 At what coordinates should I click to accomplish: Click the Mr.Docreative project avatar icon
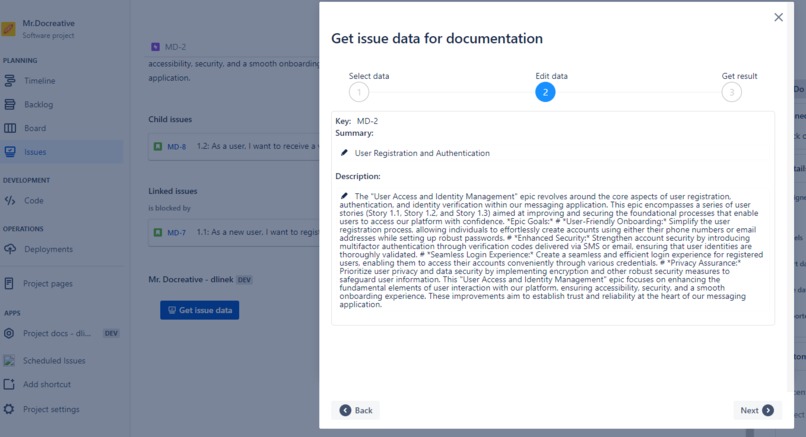coord(8,29)
